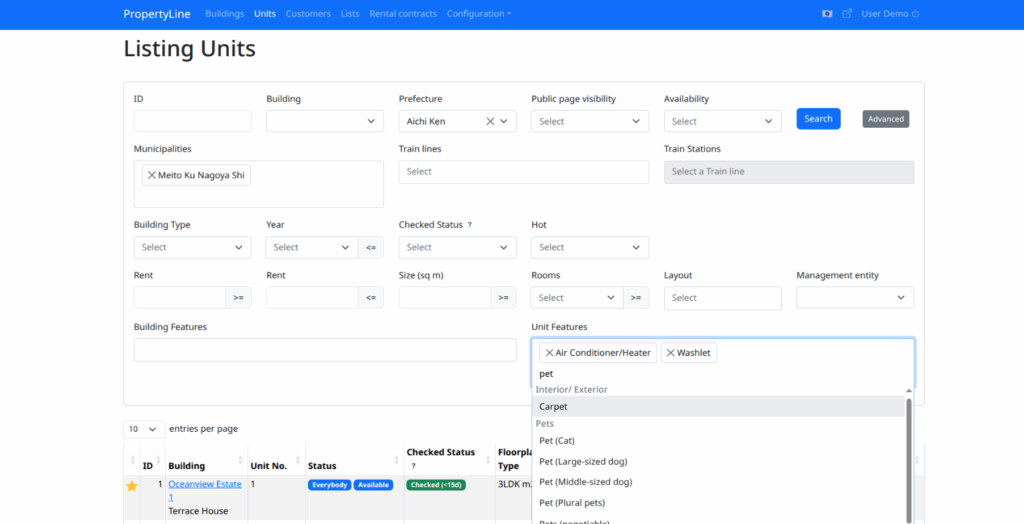Remove the Washlet unit feature tag
The width and height of the screenshot is (1024, 524).
click(671, 353)
